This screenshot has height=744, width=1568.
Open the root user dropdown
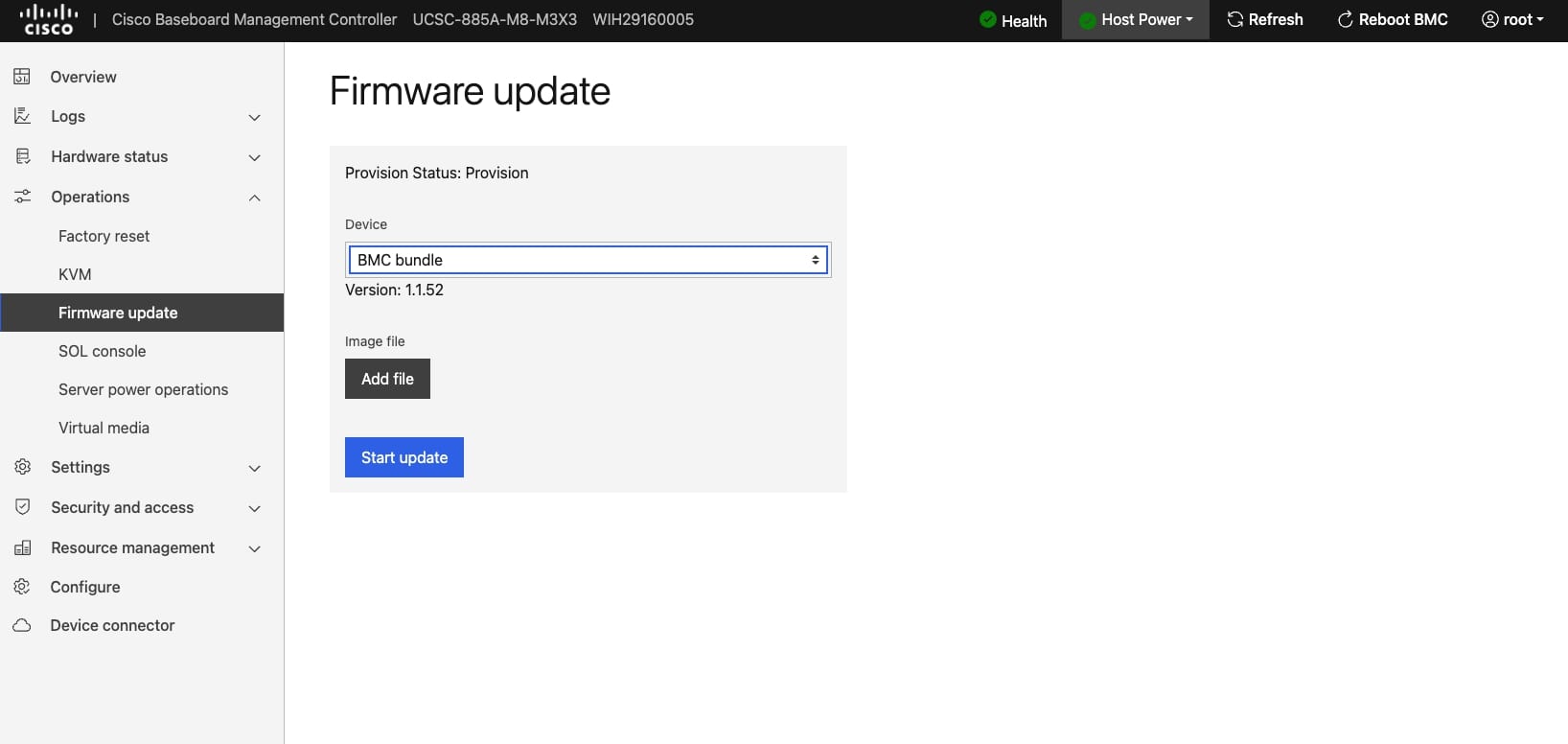(1512, 19)
